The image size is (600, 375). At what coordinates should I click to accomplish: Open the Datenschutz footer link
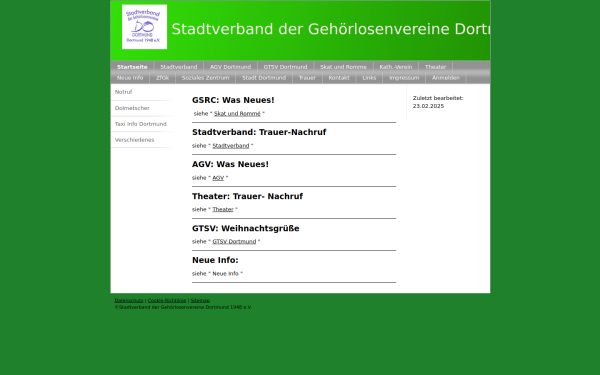[129, 300]
